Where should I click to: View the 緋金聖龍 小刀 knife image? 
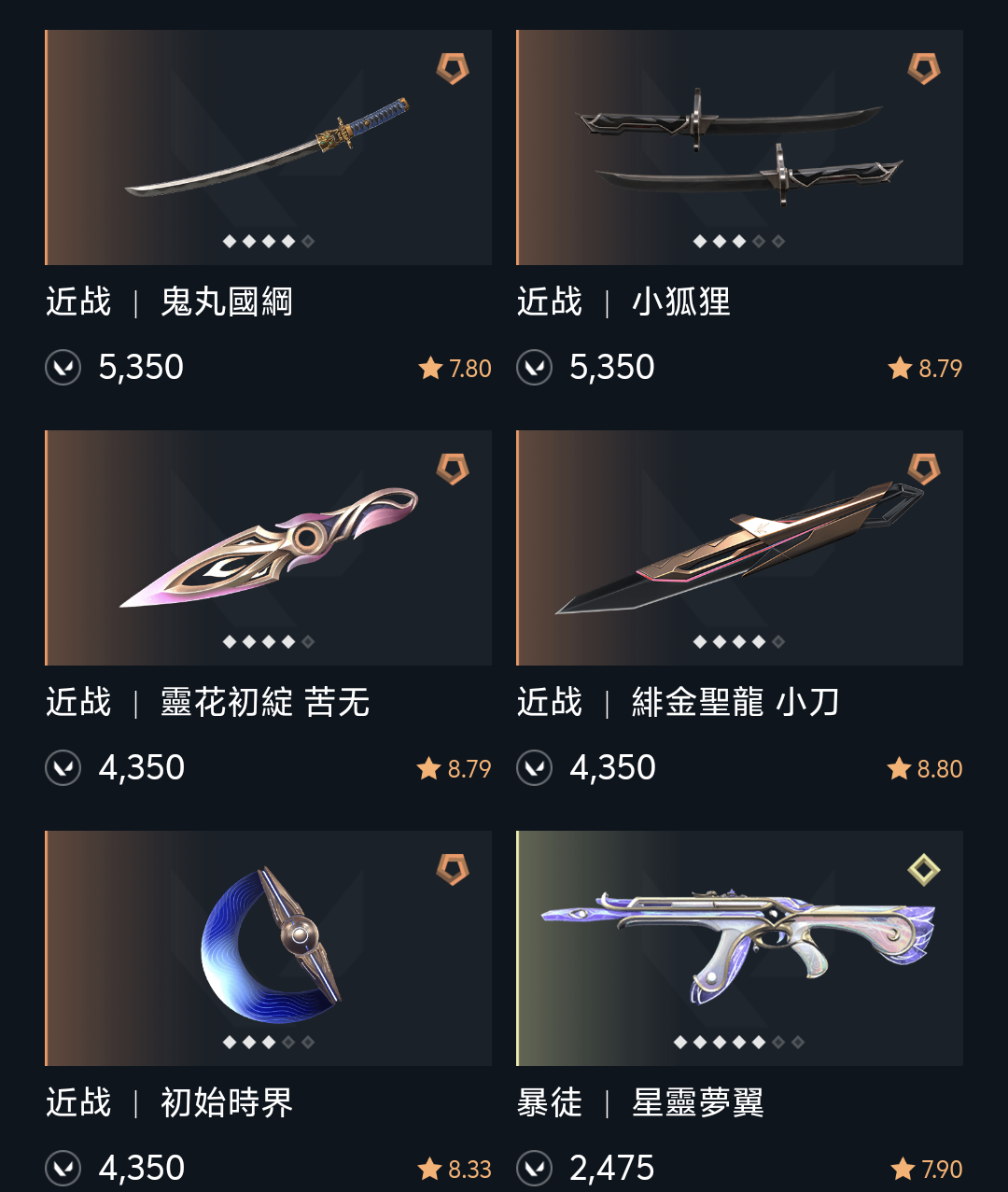point(739,548)
